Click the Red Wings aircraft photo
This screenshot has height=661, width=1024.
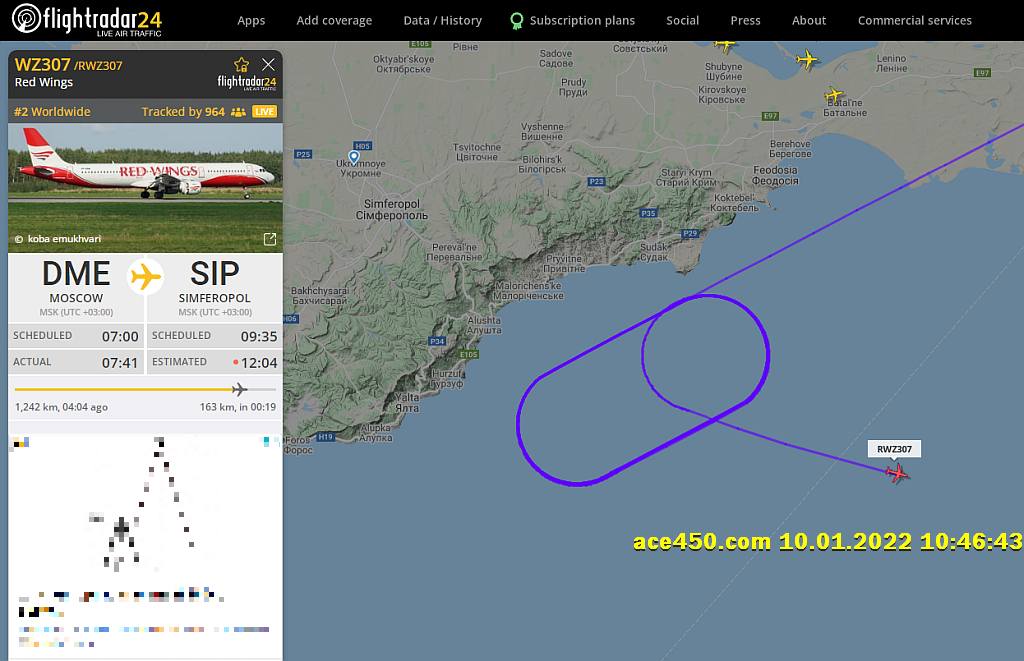click(x=145, y=187)
